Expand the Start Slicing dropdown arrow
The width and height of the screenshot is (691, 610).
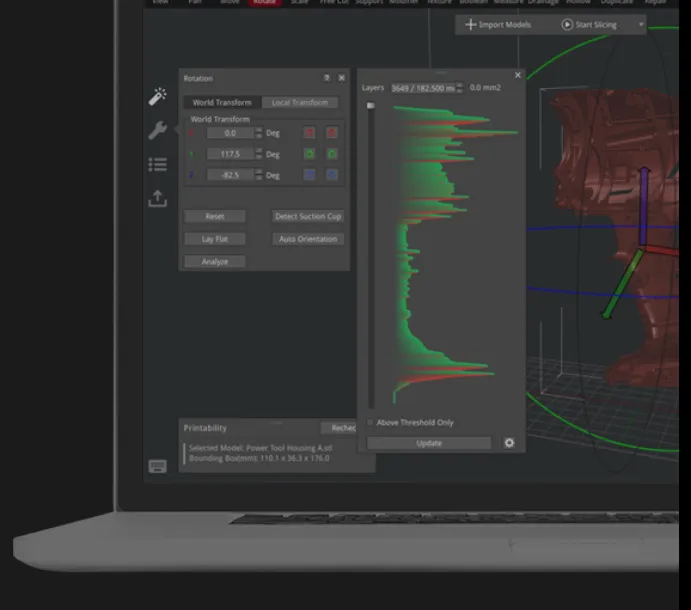tap(641, 25)
